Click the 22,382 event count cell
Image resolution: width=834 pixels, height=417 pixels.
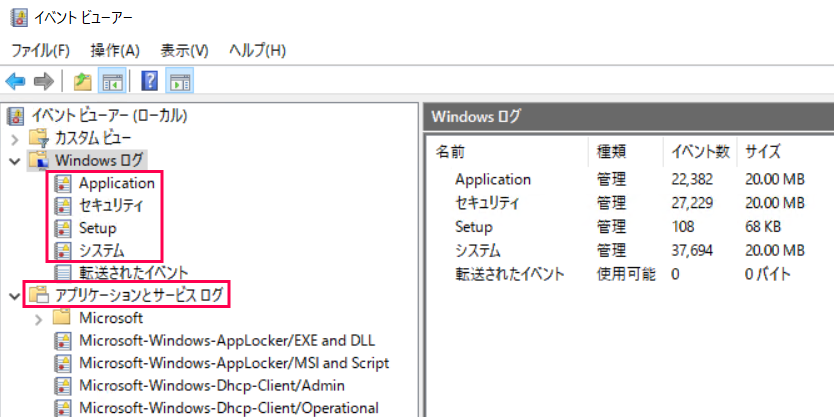click(691, 179)
